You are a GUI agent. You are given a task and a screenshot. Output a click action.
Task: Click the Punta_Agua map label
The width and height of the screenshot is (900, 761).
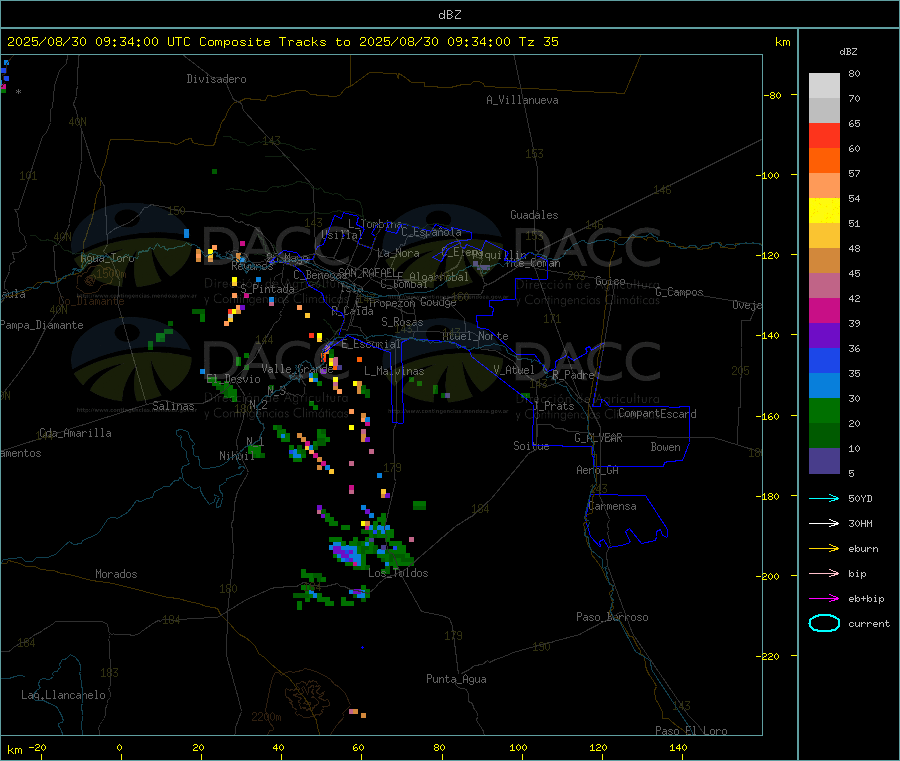(x=456, y=679)
